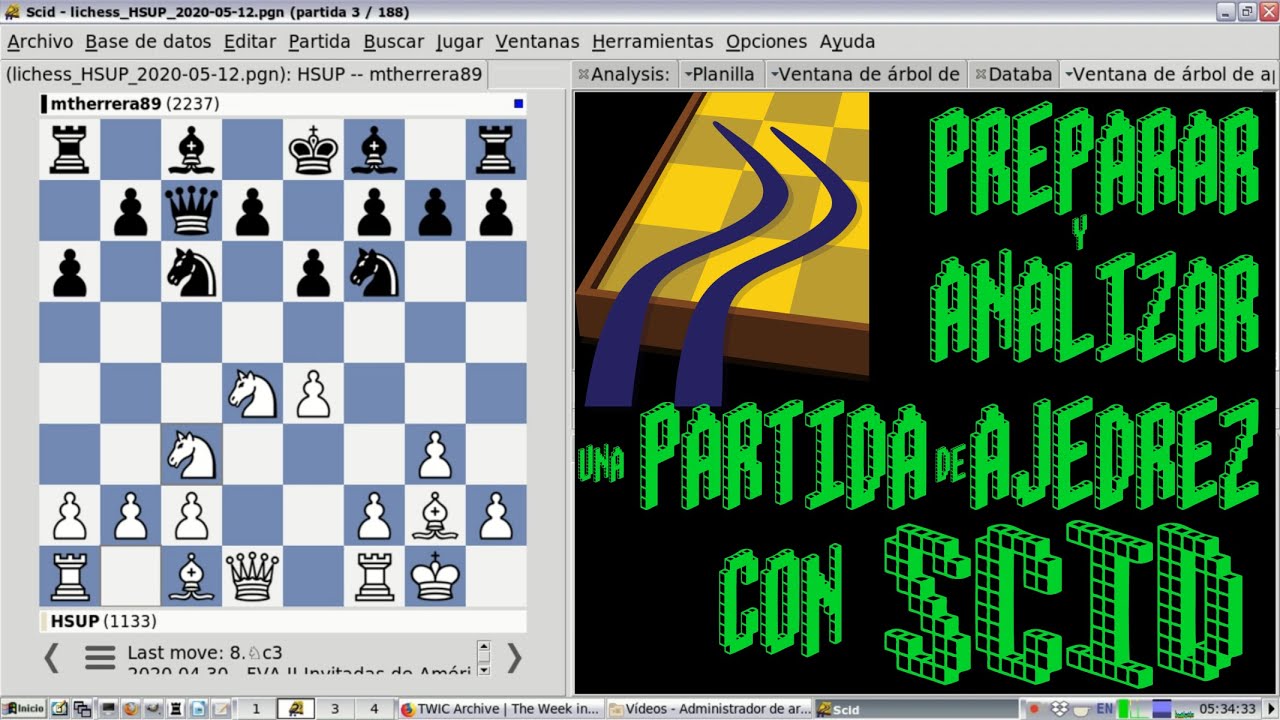Close the Database tab with its x
The width and height of the screenshot is (1280, 720).
coord(981,74)
